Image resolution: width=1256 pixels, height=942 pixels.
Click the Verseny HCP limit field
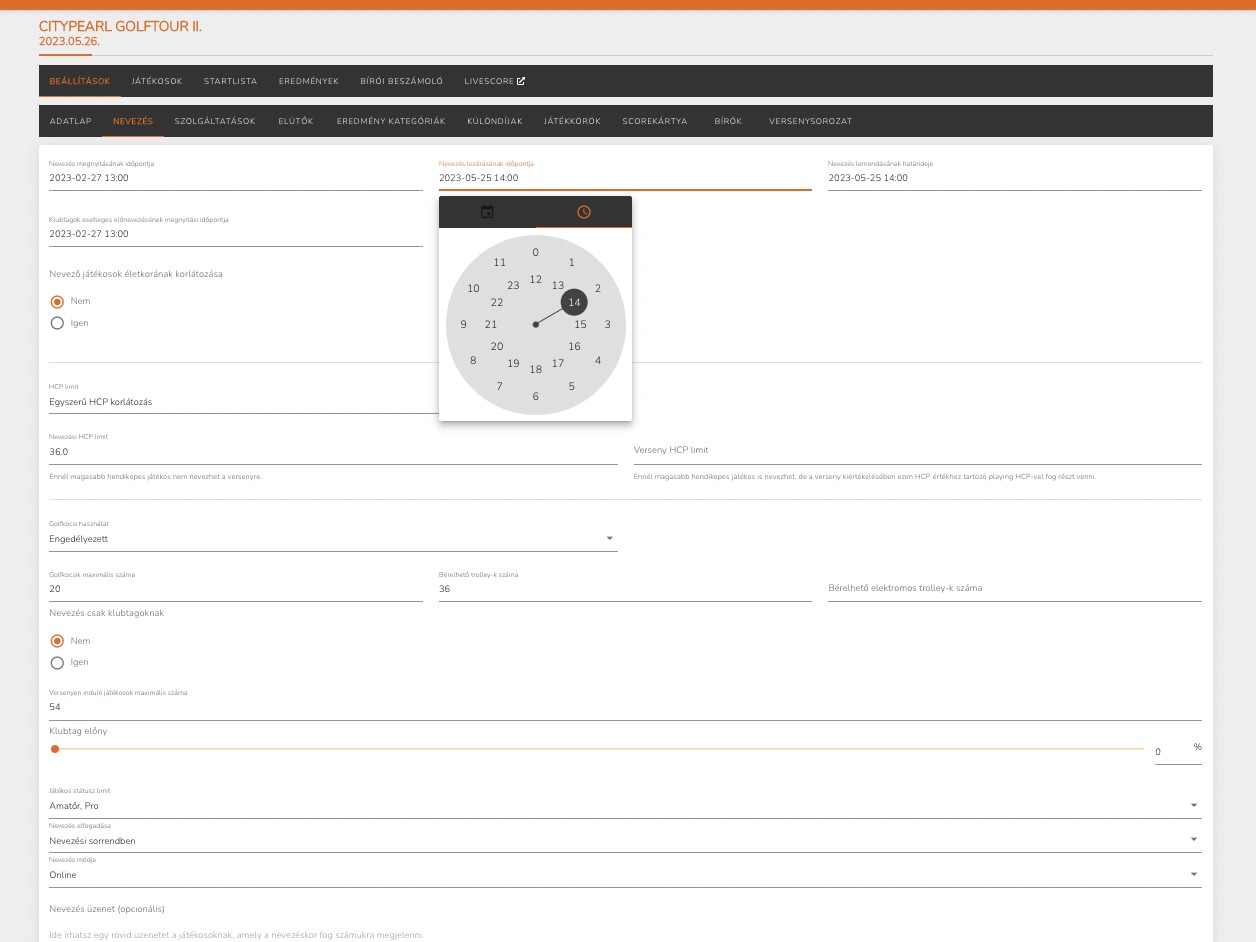click(918, 451)
